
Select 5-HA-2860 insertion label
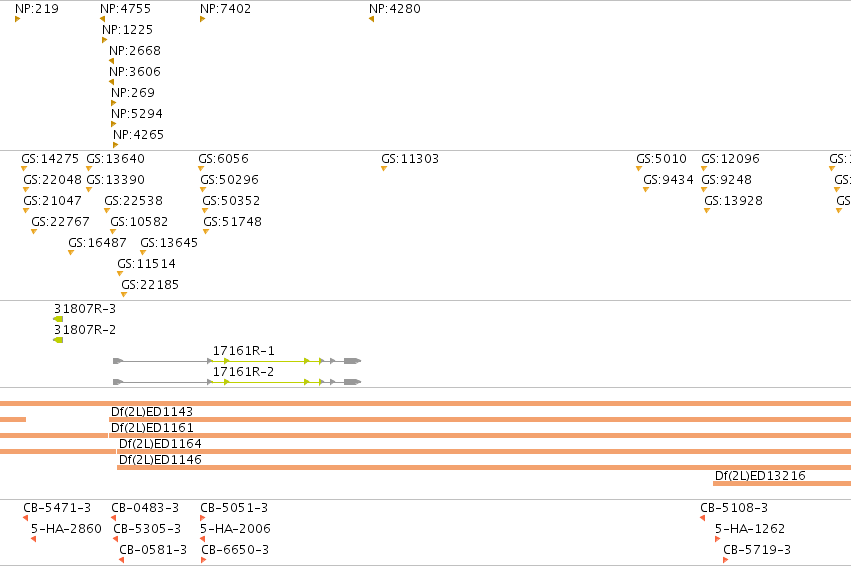pyautogui.click(x=66, y=529)
